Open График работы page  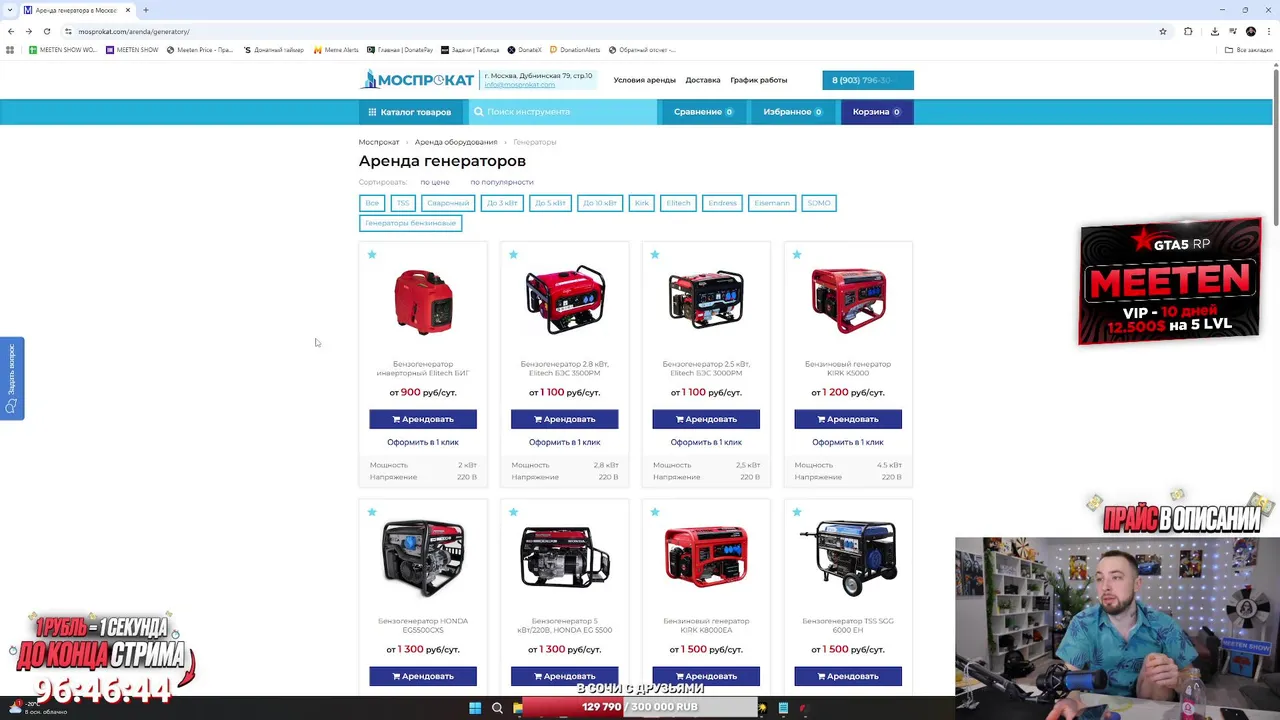(x=759, y=80)
